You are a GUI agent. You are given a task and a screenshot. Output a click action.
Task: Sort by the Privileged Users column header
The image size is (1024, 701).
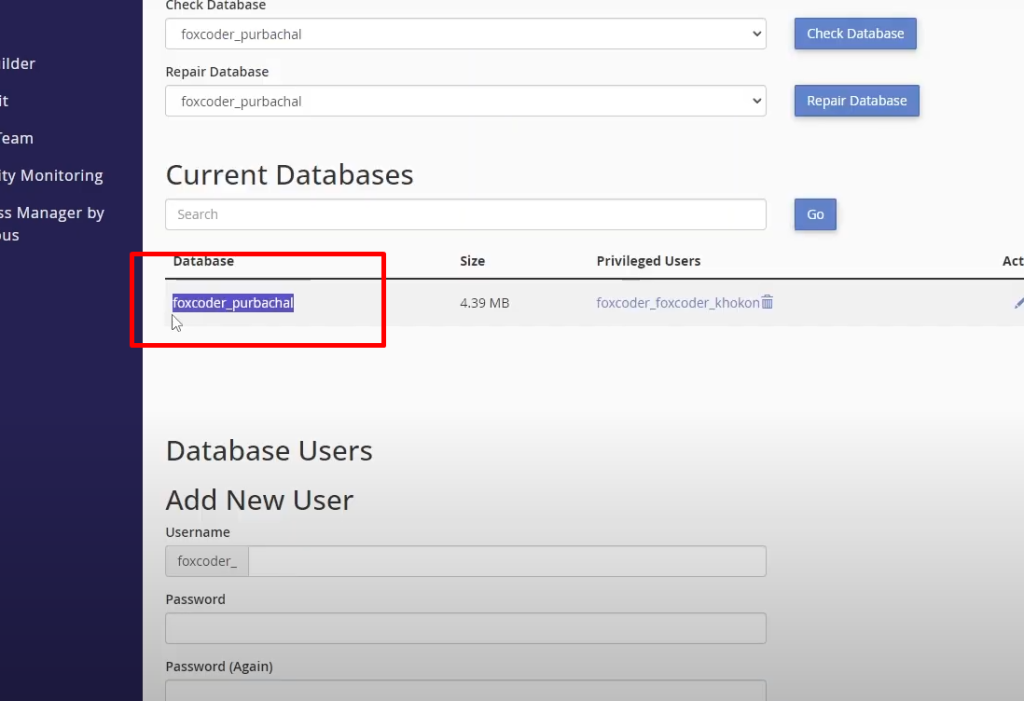tap(648, 261)
